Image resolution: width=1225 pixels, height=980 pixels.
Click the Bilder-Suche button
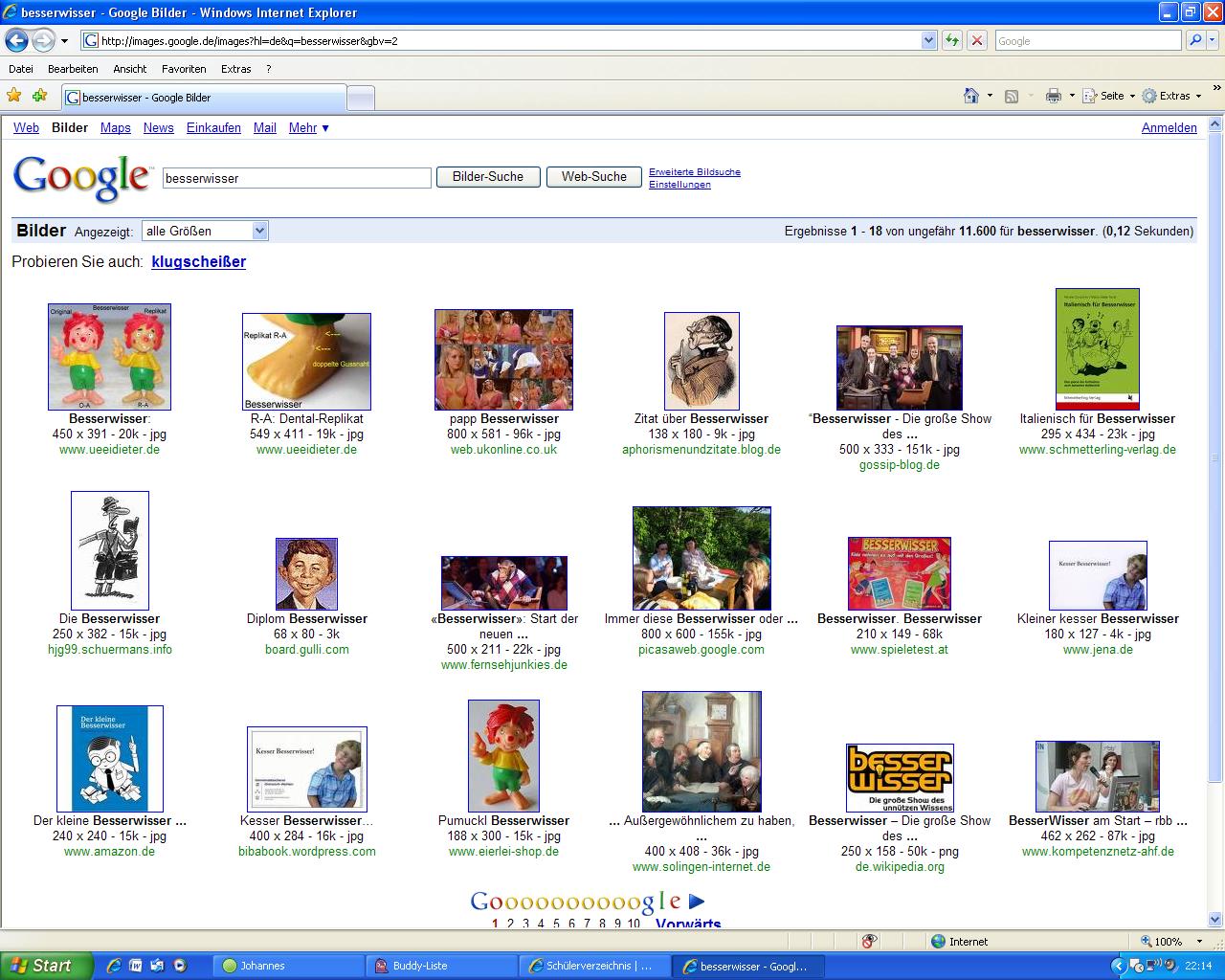pyautogui.click(x=488, y=177)
